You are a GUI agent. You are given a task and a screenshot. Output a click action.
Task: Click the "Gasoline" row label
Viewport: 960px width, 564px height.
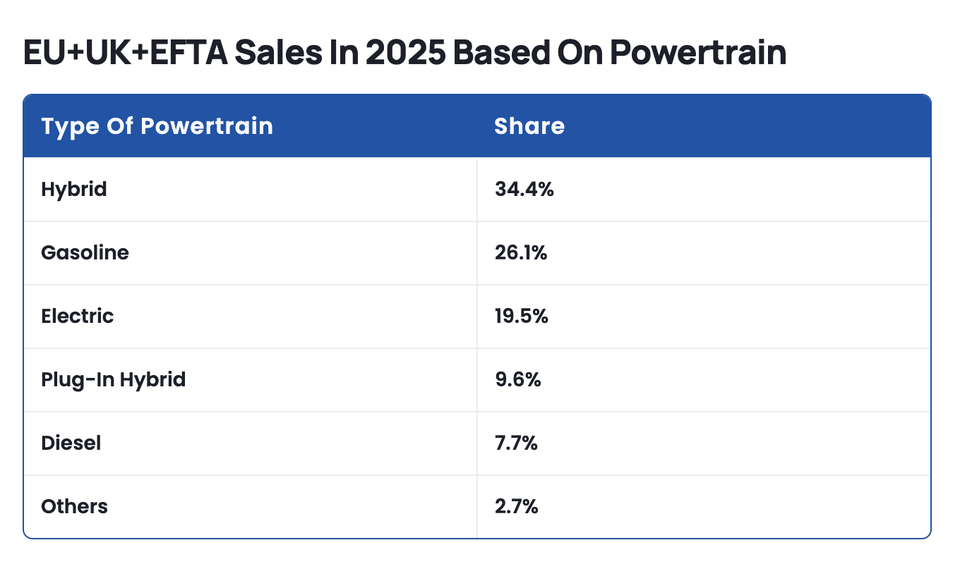click(x=85, y=253)
